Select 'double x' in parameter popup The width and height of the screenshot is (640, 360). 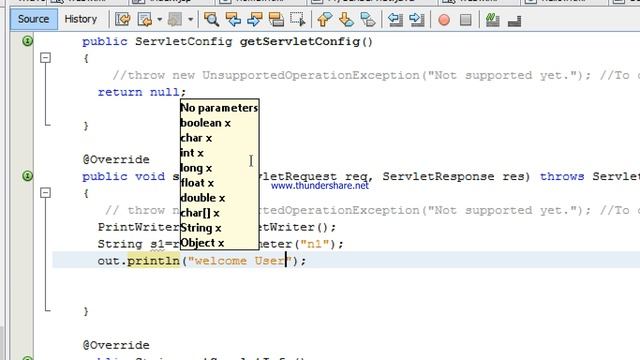(x=203, y=198)
